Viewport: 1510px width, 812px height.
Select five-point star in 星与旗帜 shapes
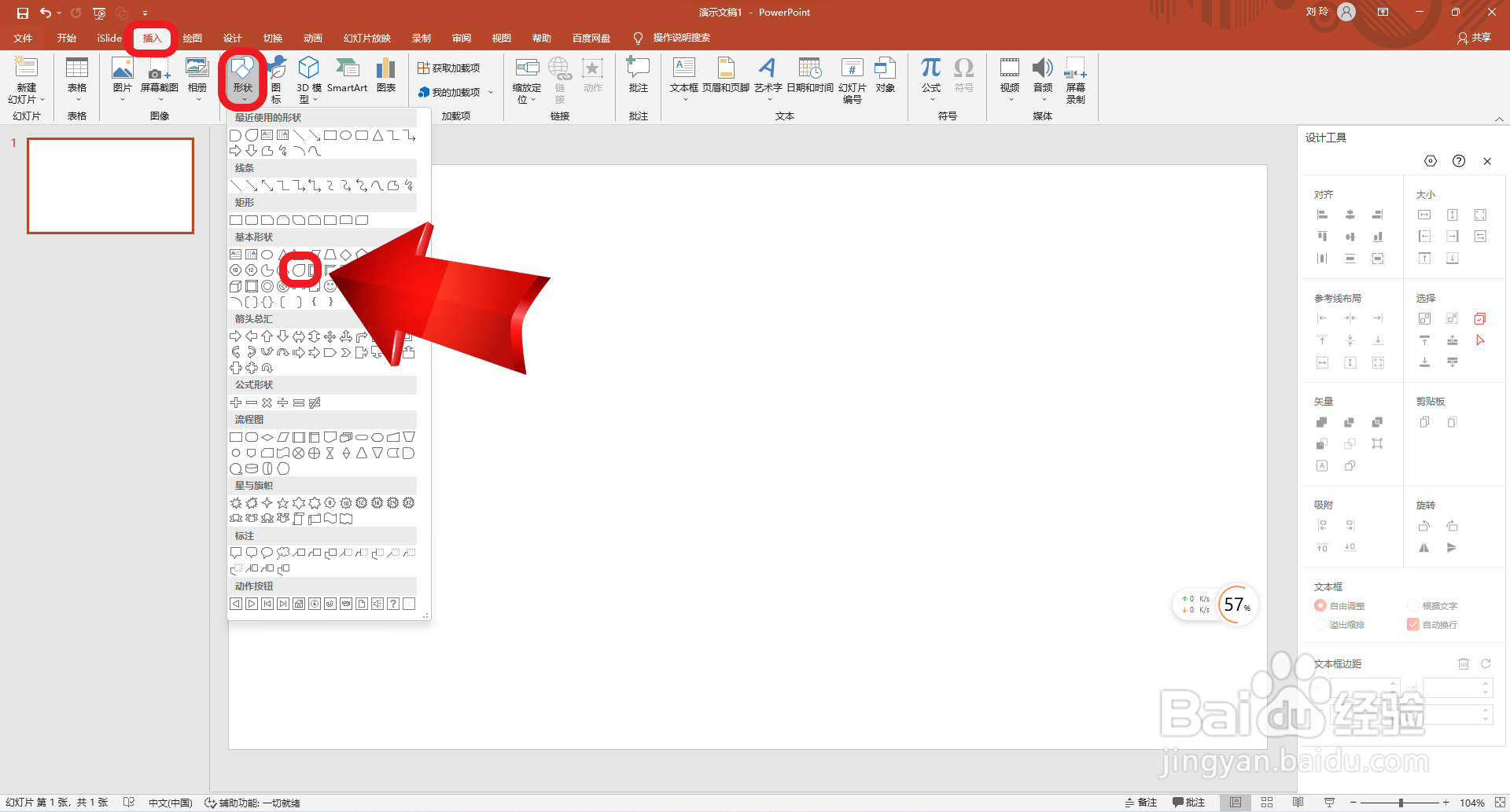282,503
